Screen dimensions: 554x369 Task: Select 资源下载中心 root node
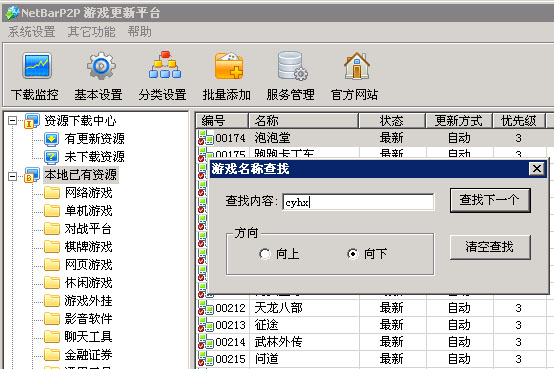tap(80, 121)
